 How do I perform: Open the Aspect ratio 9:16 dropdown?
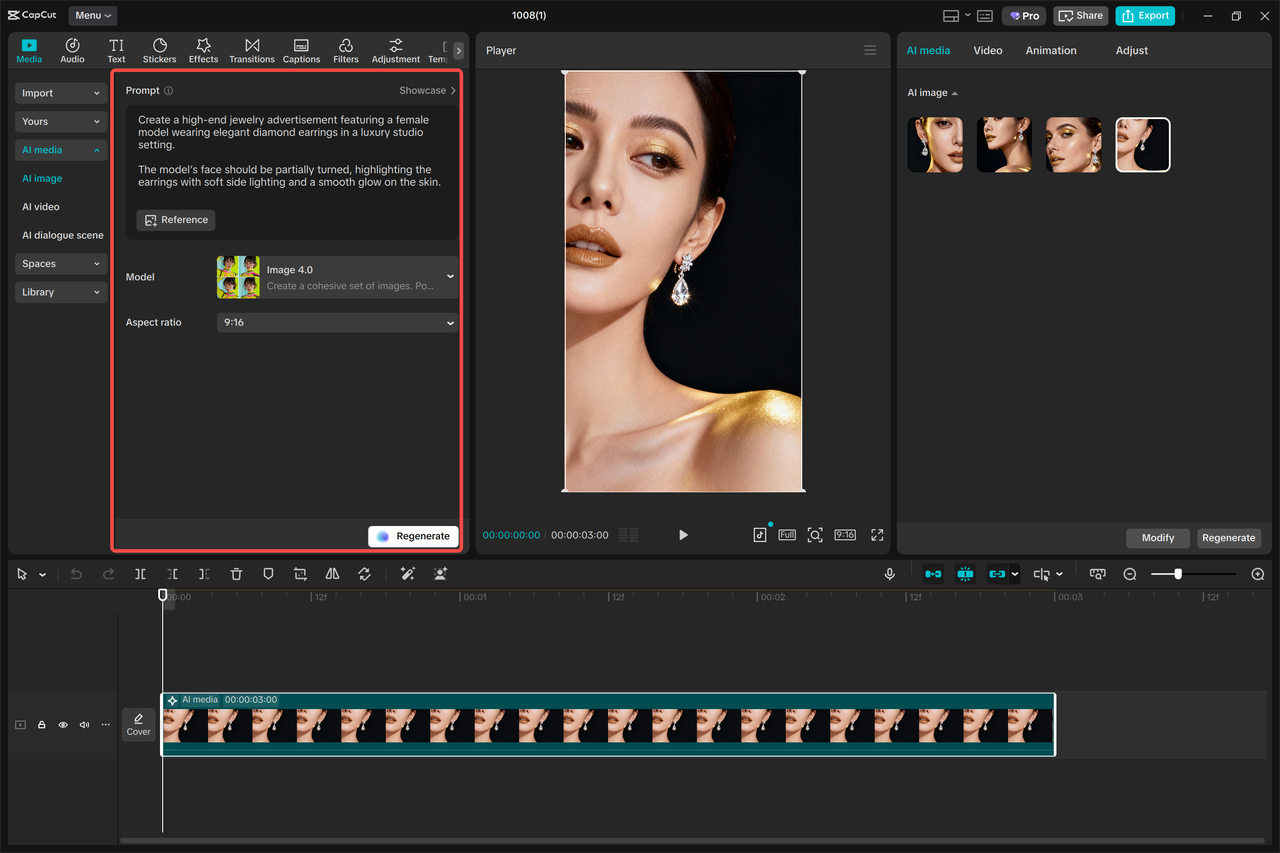pyautogui.click(x=337, y=323)
